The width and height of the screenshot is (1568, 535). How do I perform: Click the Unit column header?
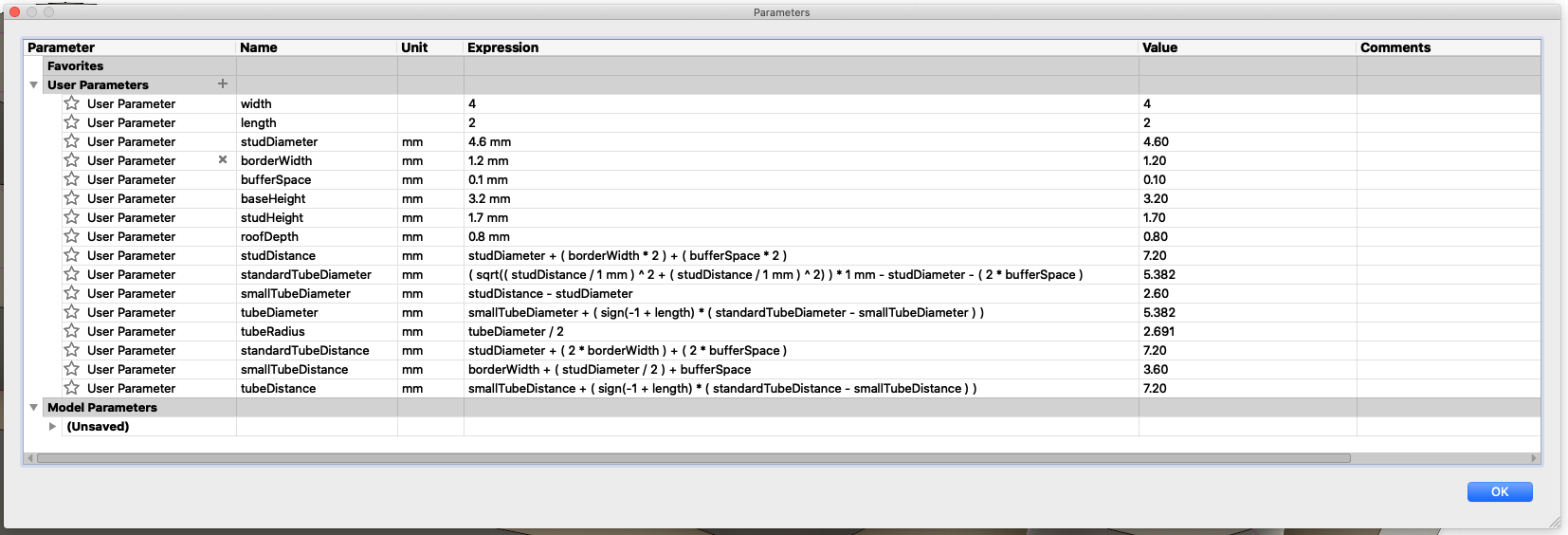click(430, 47)
